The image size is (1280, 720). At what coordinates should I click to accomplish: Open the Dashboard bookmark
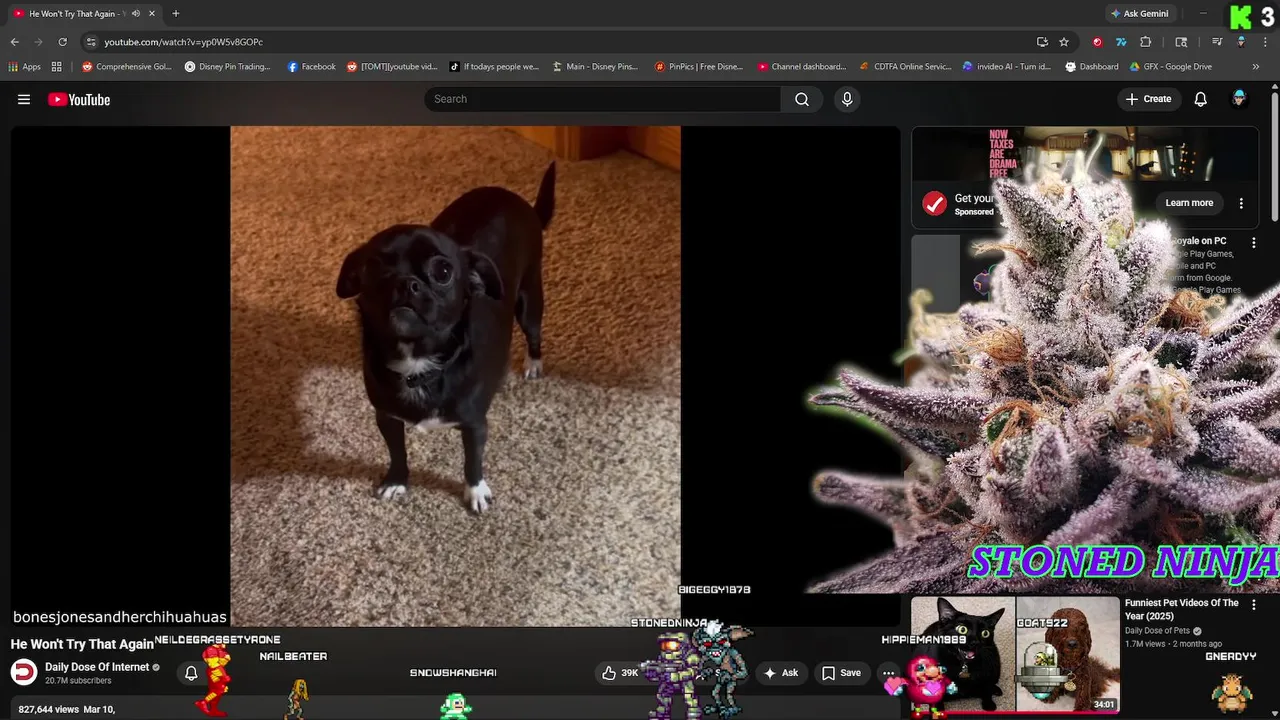point(1092,67)
